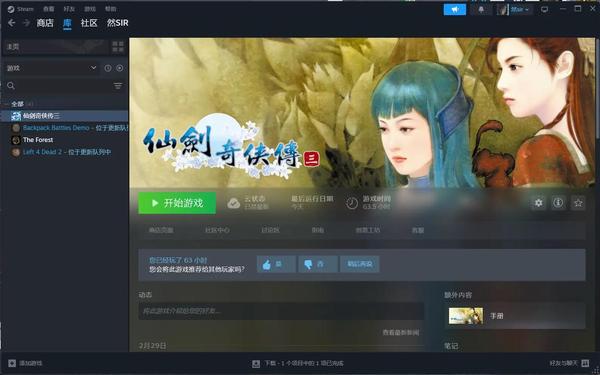The image size is (600, 375).
Task: Click the blue announcements megaphone icon
Action: pos(455,10)
